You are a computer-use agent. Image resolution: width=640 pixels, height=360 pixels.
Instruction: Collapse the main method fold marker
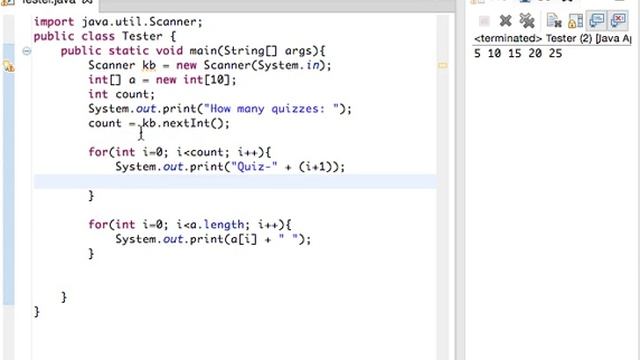pyautogui.click(x=27, y=51)
